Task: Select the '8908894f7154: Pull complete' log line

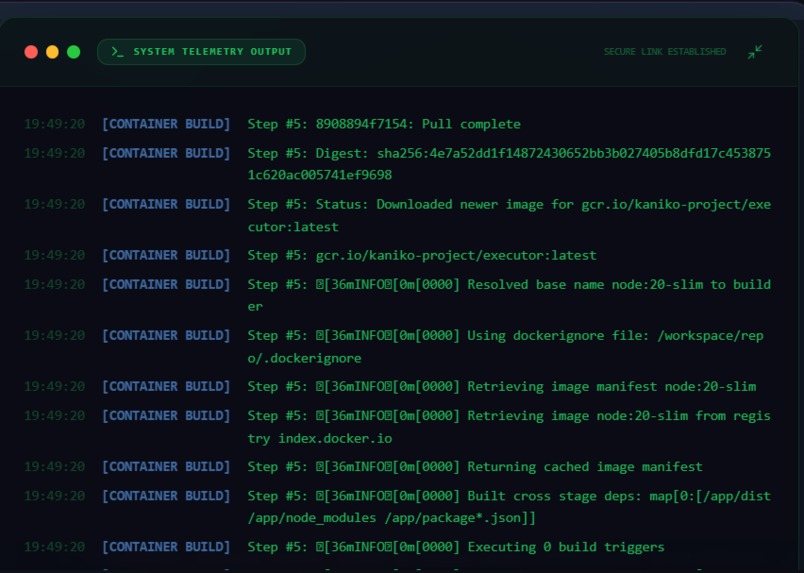Action: [x=398, y=124]
